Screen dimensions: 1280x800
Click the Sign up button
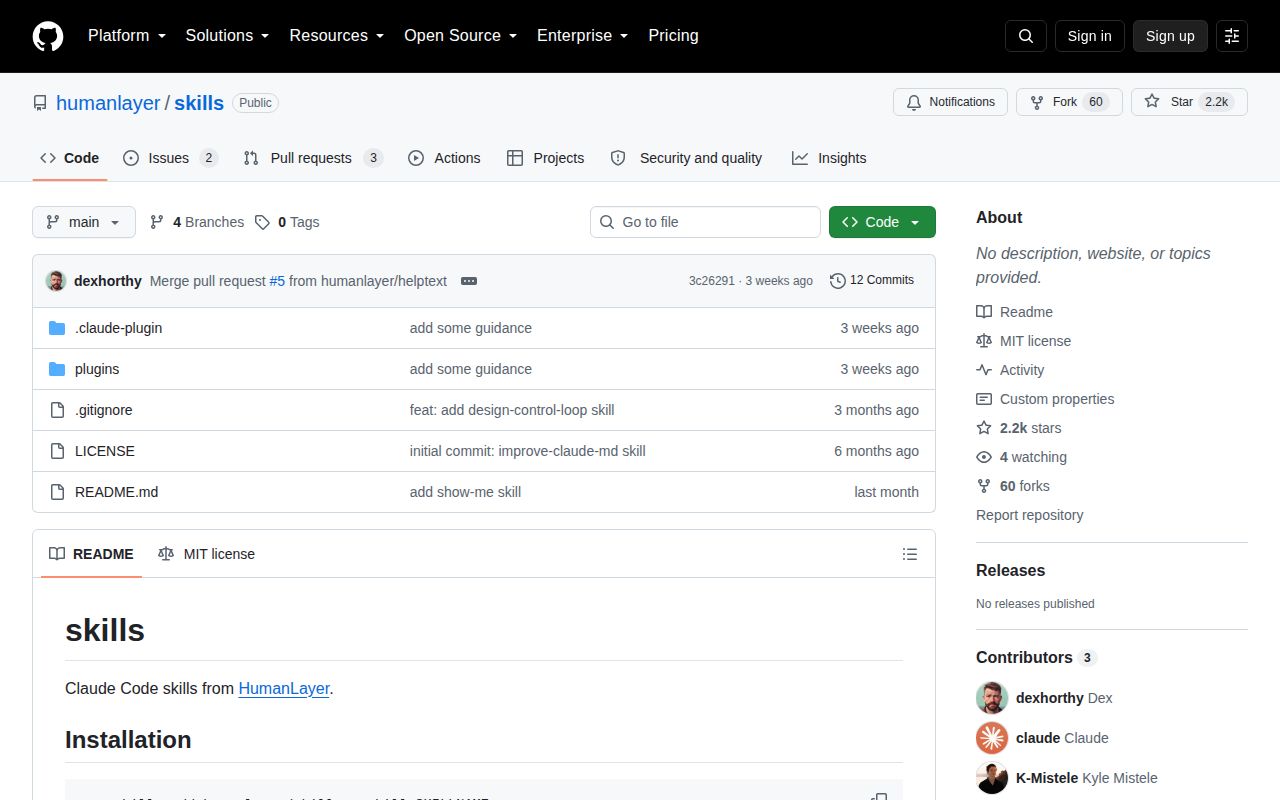pyautogui.click(x=1170, y=36)
